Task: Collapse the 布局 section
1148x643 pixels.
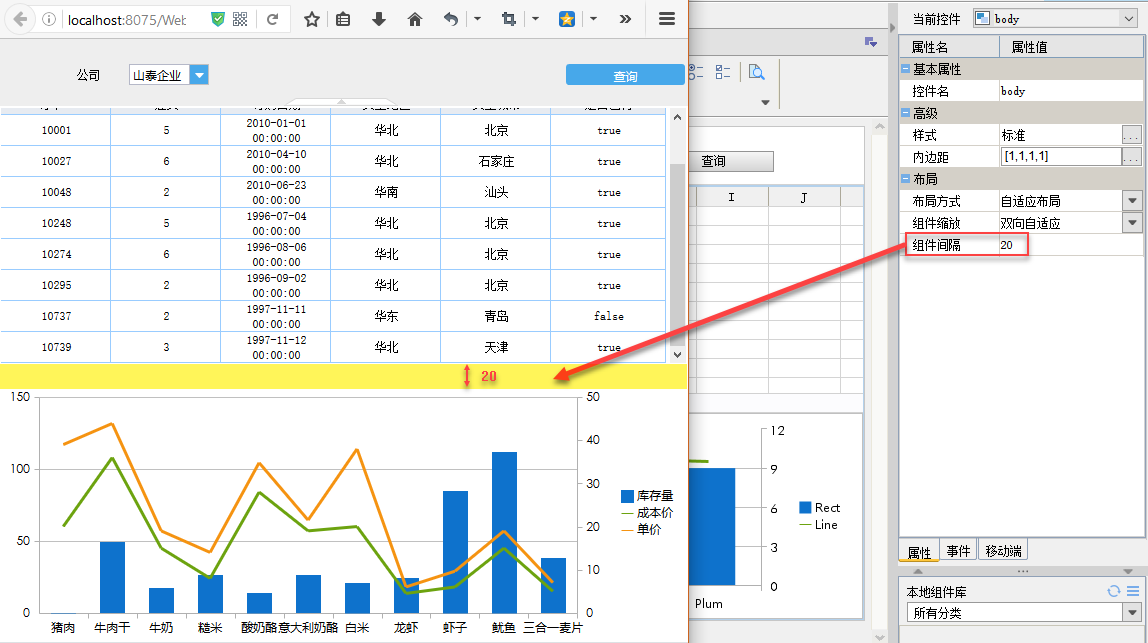Action: [906, 179]
